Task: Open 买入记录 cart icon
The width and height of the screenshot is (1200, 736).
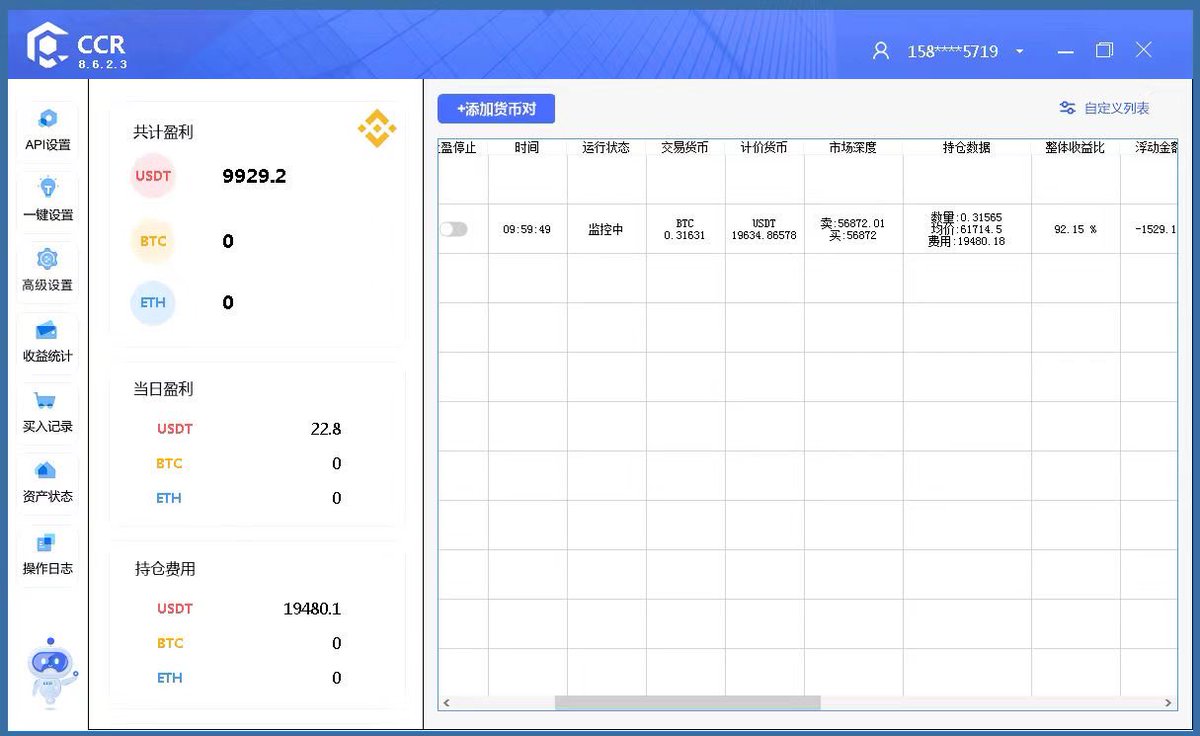Action: [x=45, y=401]
